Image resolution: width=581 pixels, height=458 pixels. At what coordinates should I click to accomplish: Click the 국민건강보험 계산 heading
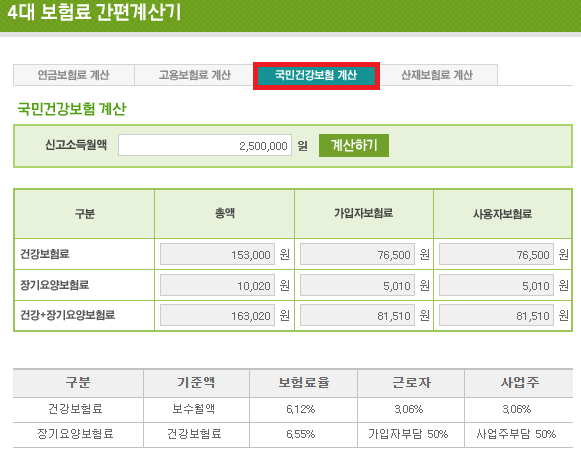tap(72, 109)
